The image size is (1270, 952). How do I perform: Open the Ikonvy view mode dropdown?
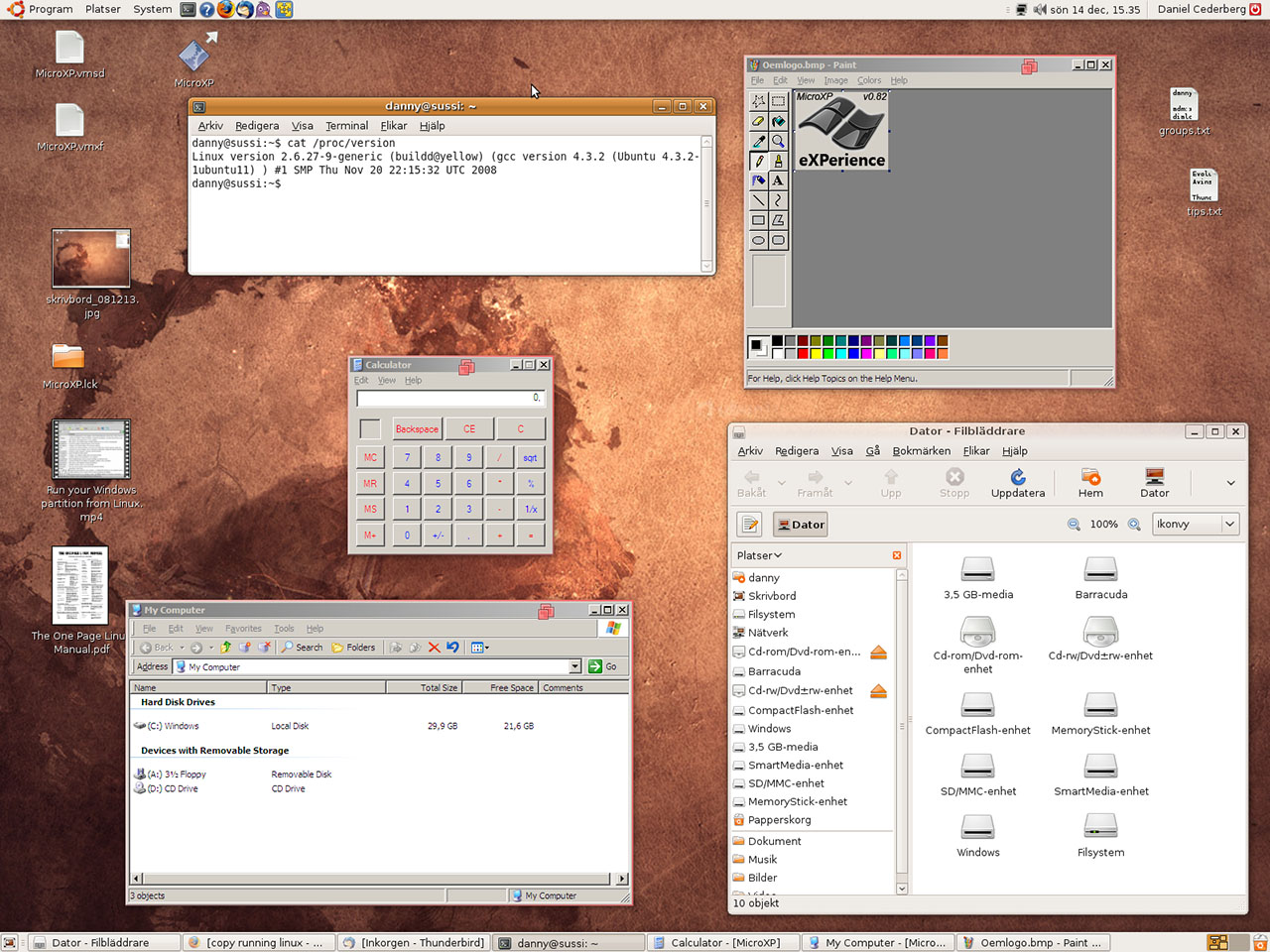(1196, 525)
